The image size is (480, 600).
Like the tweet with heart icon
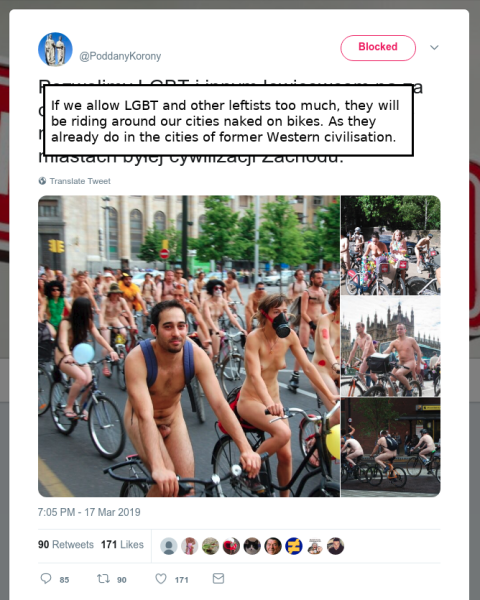(161, 579)
